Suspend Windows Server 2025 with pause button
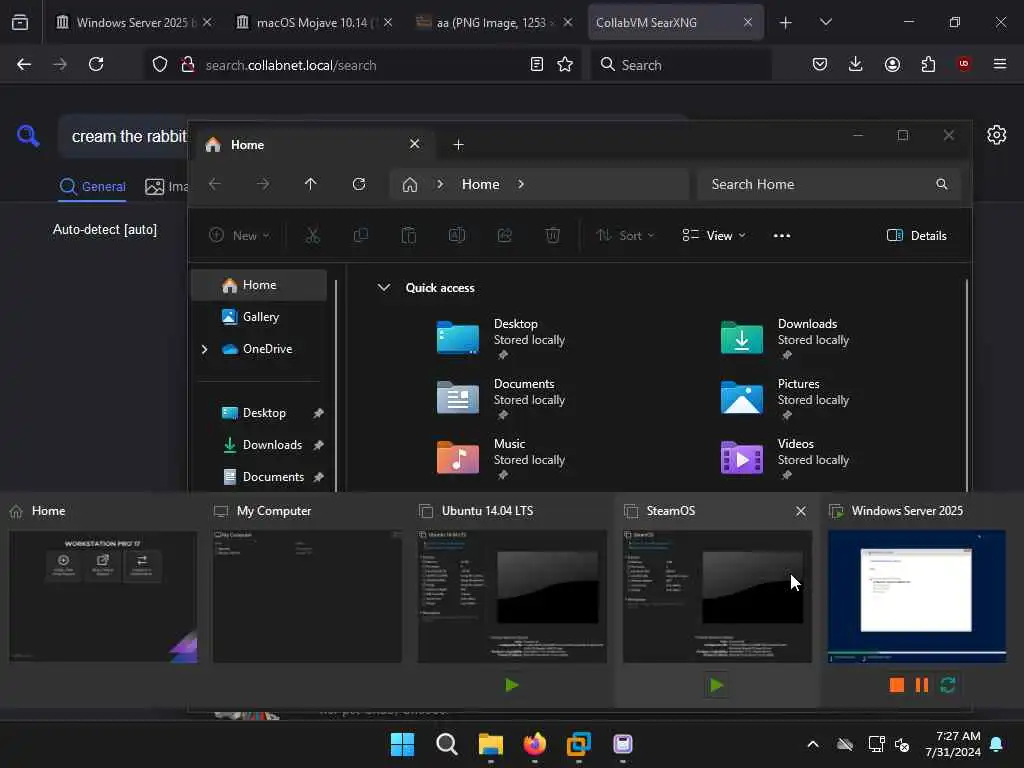The width and height of the screenshot is (1024, 768). click(921, 685)
